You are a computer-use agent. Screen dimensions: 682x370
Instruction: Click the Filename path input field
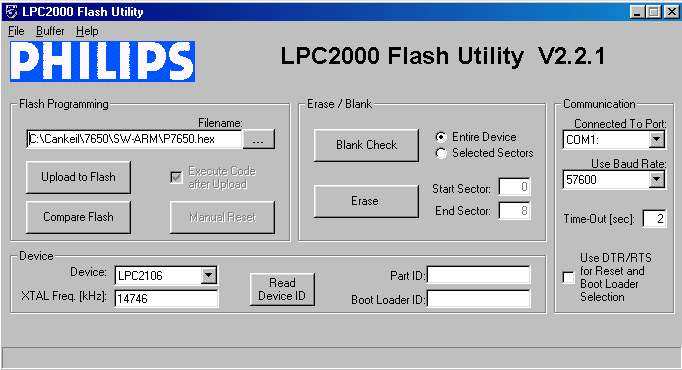134,139
